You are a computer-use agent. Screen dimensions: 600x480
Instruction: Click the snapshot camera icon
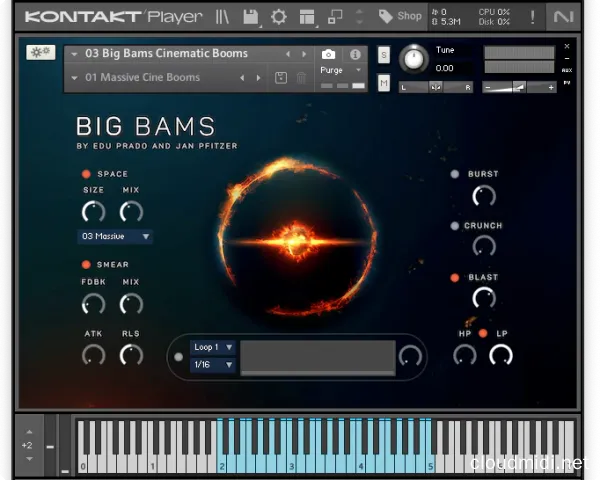[328, 54]
